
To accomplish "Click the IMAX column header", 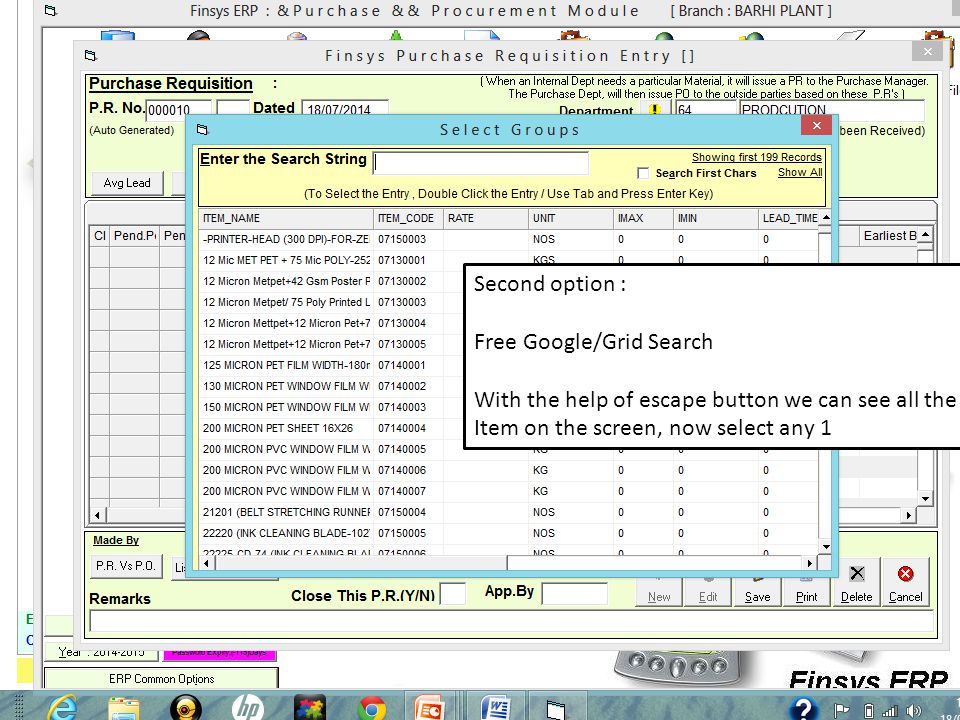I will (643, 219).
